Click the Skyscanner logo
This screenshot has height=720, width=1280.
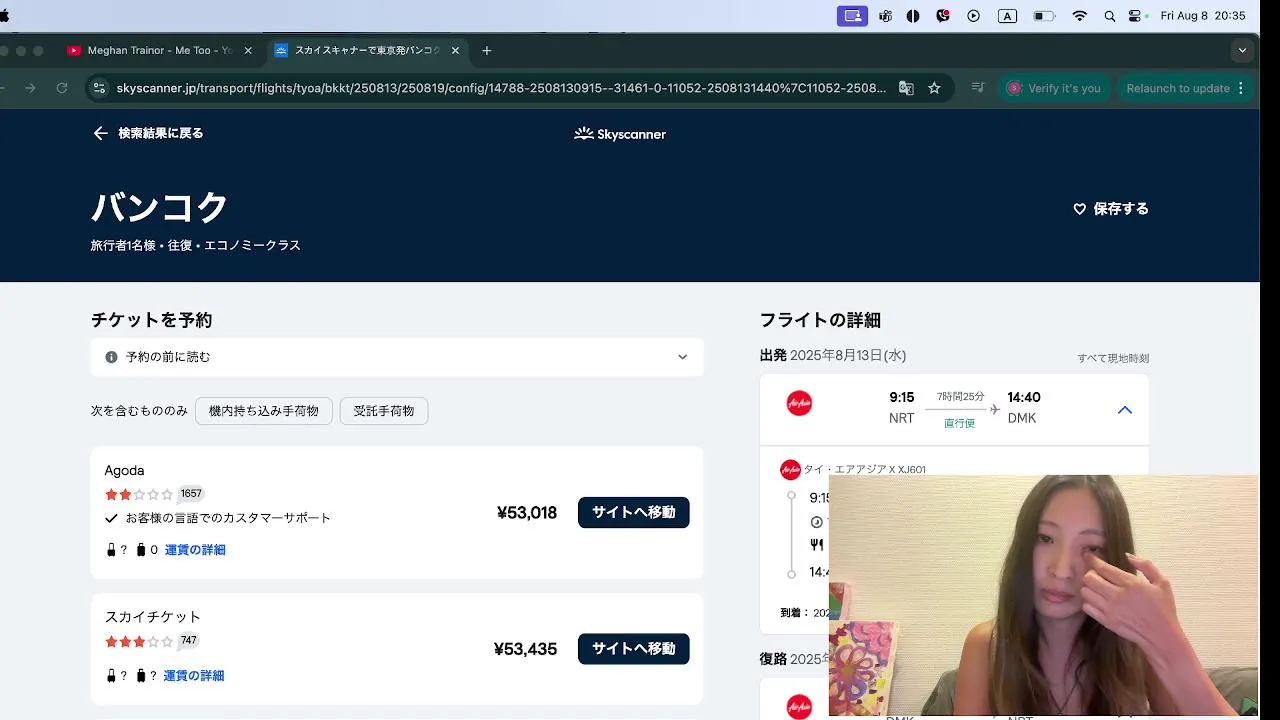click(x=620, y=134)
